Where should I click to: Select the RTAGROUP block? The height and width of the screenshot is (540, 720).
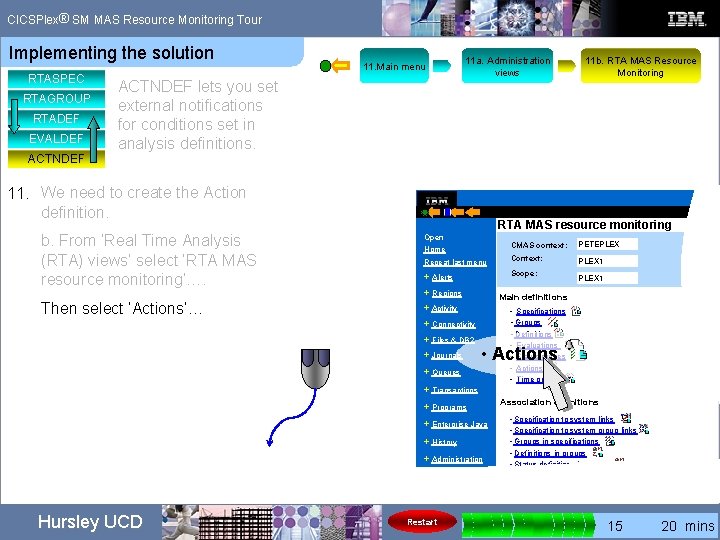56,99
